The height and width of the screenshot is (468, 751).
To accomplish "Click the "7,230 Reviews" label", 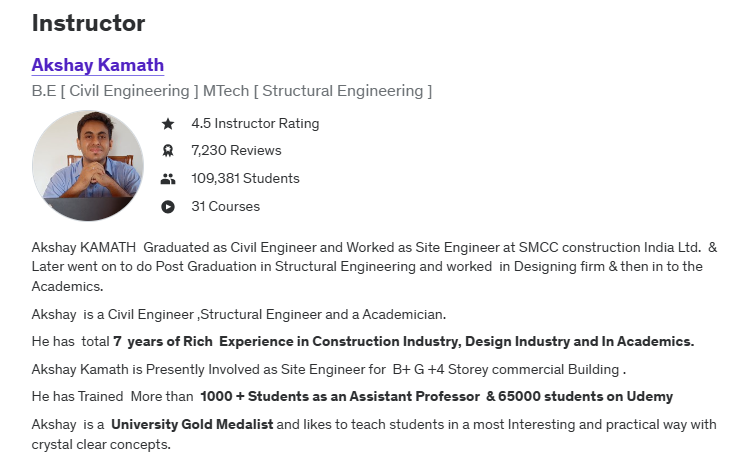I will [x=236, y=151].
